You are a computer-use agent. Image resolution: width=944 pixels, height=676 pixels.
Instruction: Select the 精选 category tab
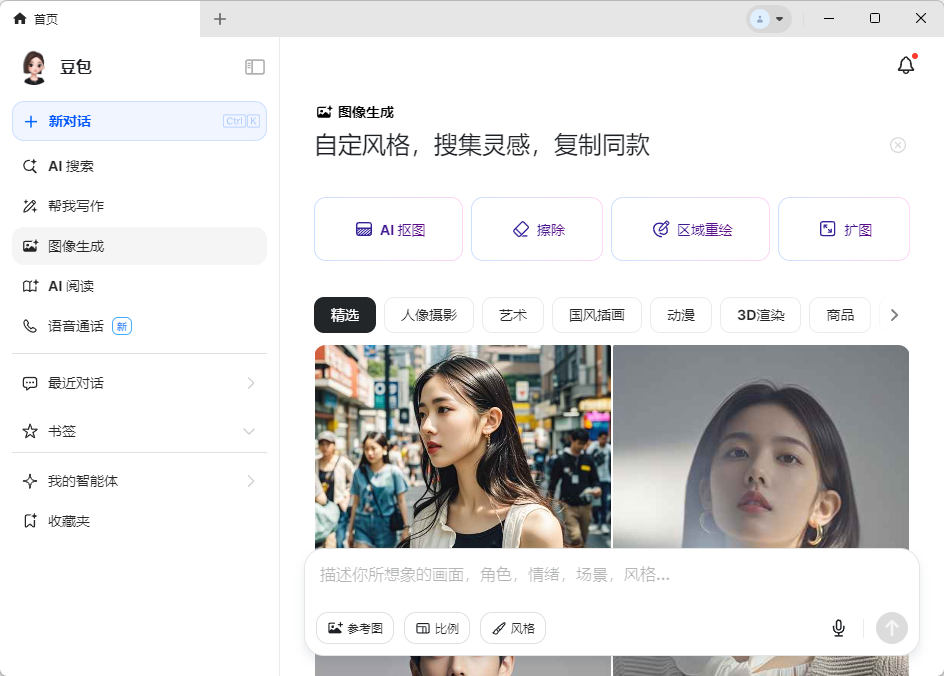[345, 315]
